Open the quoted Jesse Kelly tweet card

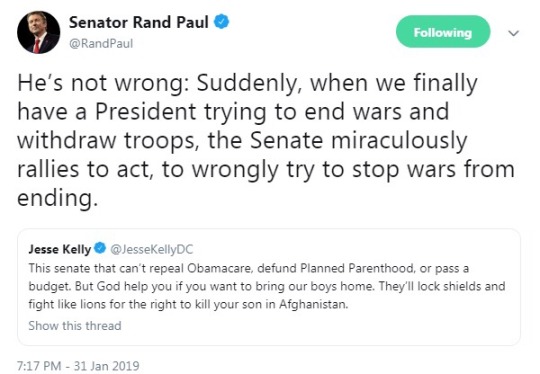coord(269,287)
